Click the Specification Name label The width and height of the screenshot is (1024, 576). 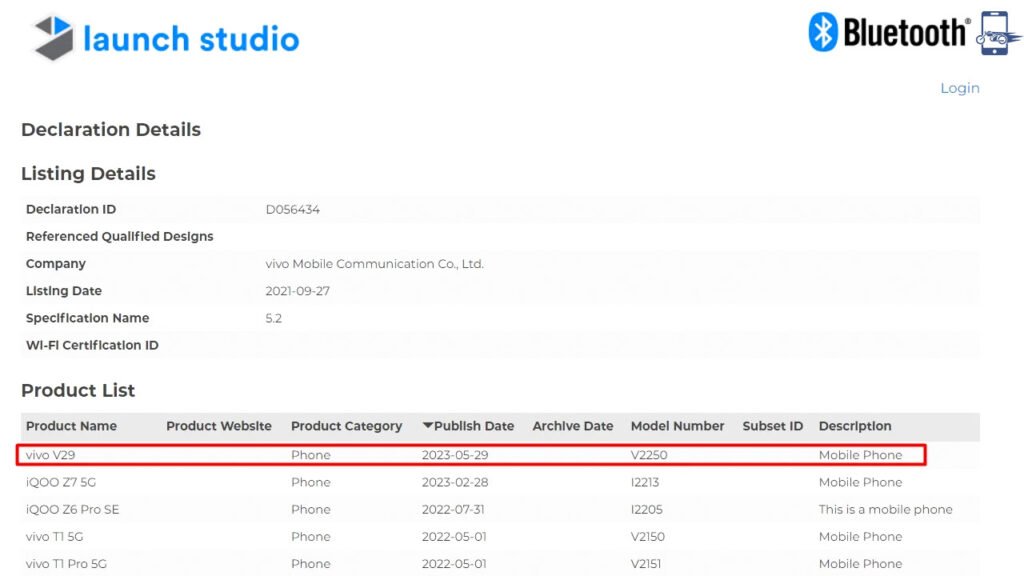click(x=88, y=318)
